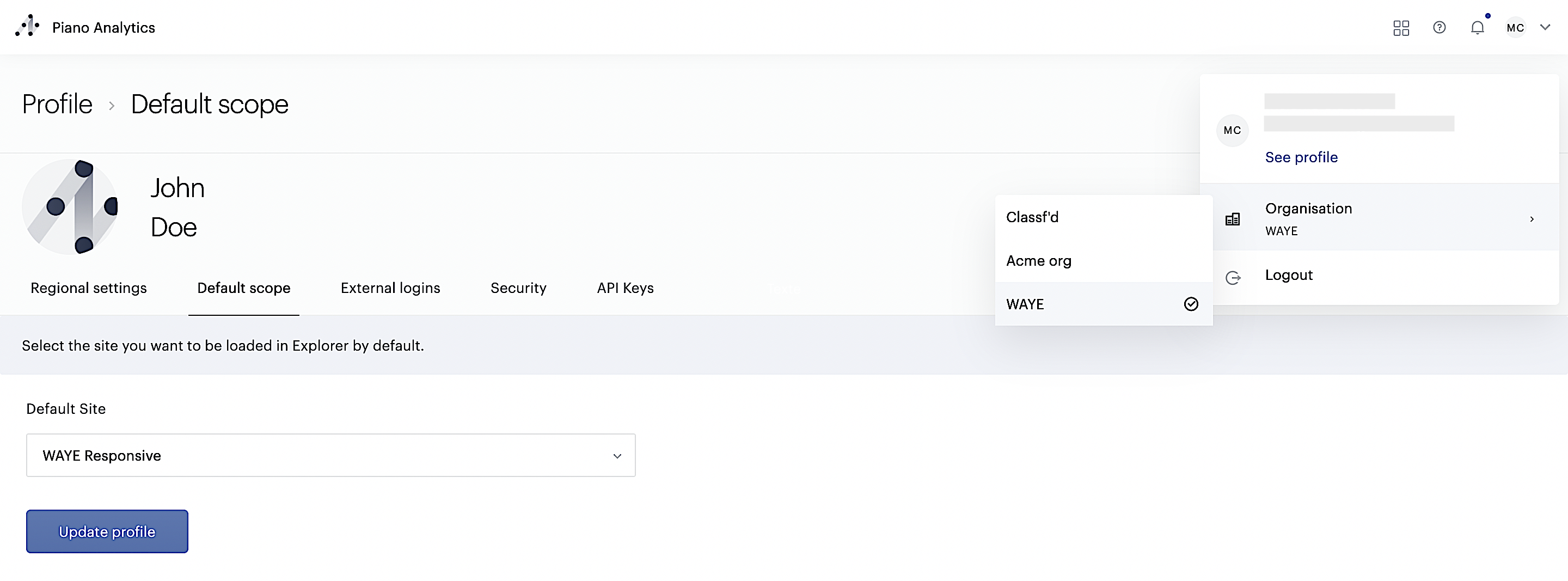The image size is (1568, 581).
Task: Switch to Regional settings tab
Action: pyautogui.click(x=89, y=288)
